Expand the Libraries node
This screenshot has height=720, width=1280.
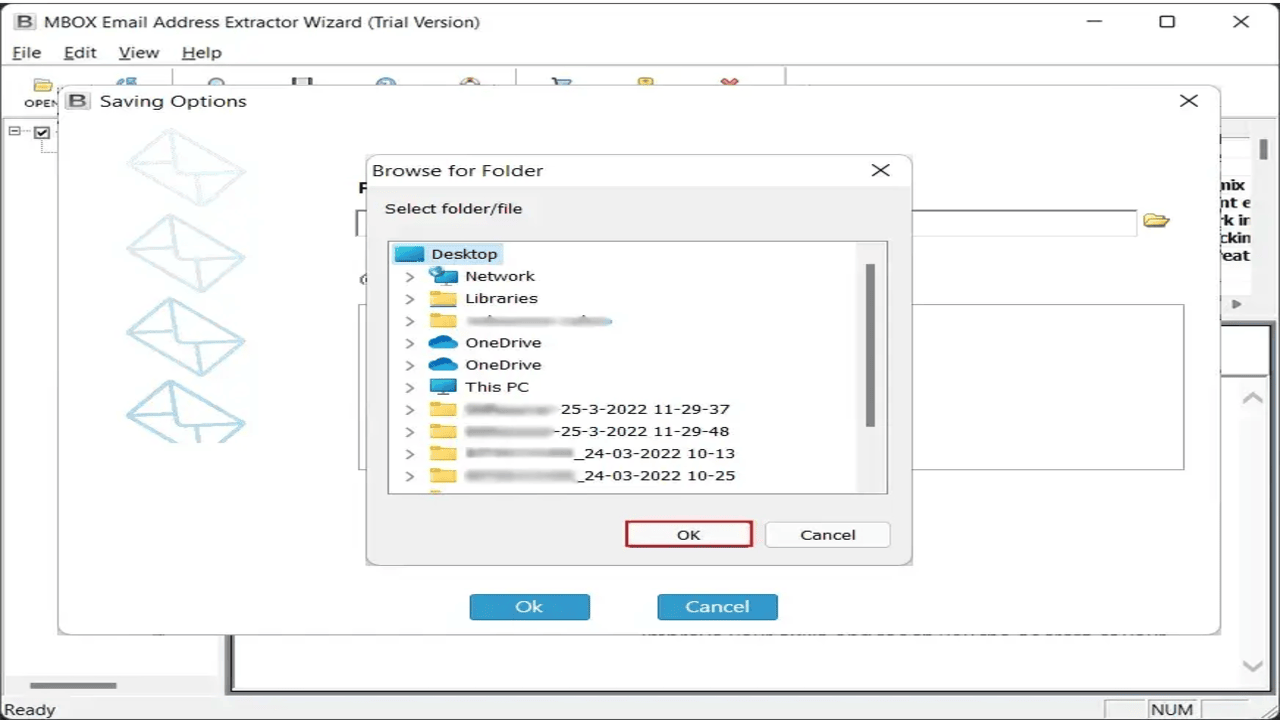(x=410, y=299)
